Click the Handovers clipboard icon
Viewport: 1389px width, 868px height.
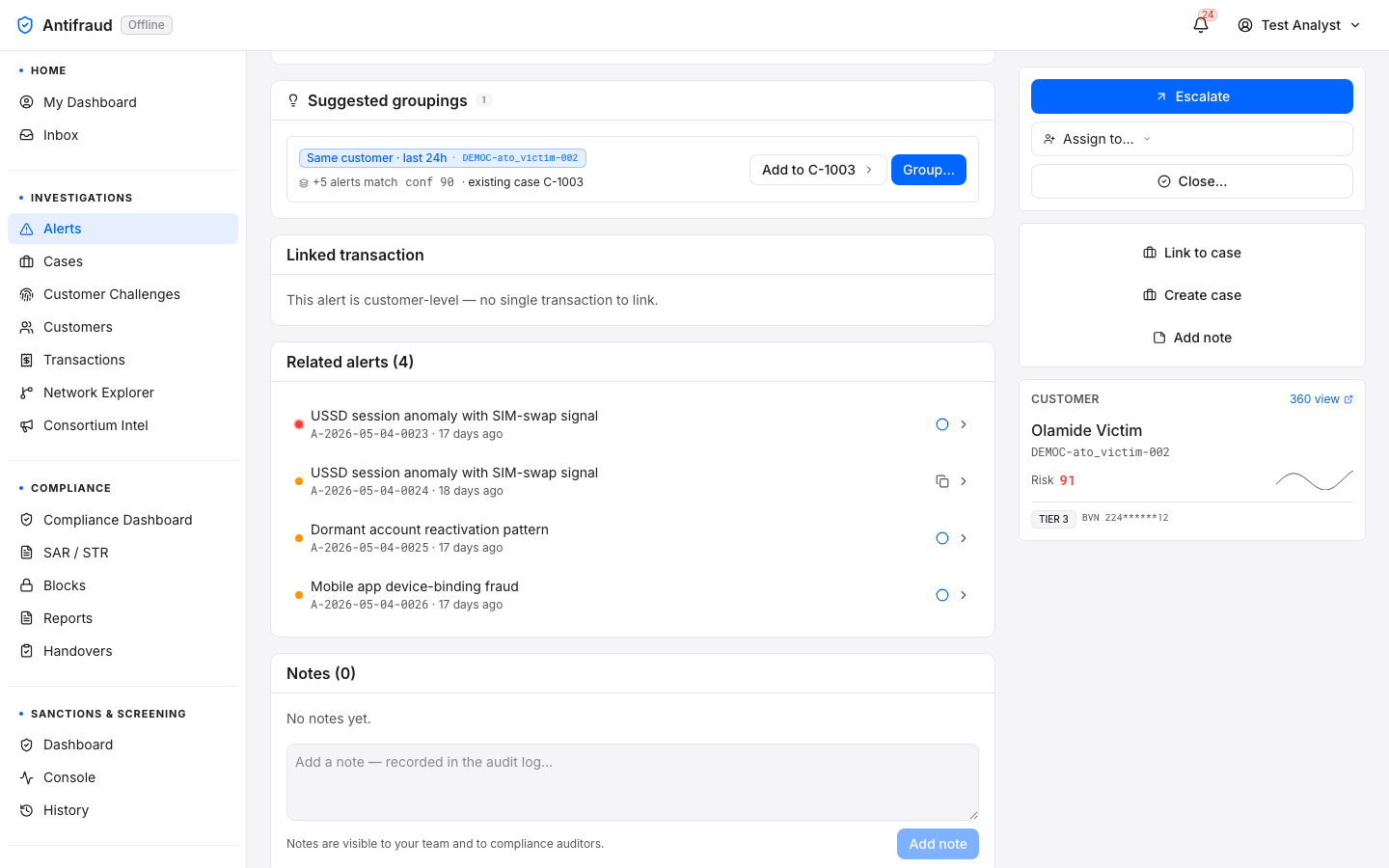[27, 651]
